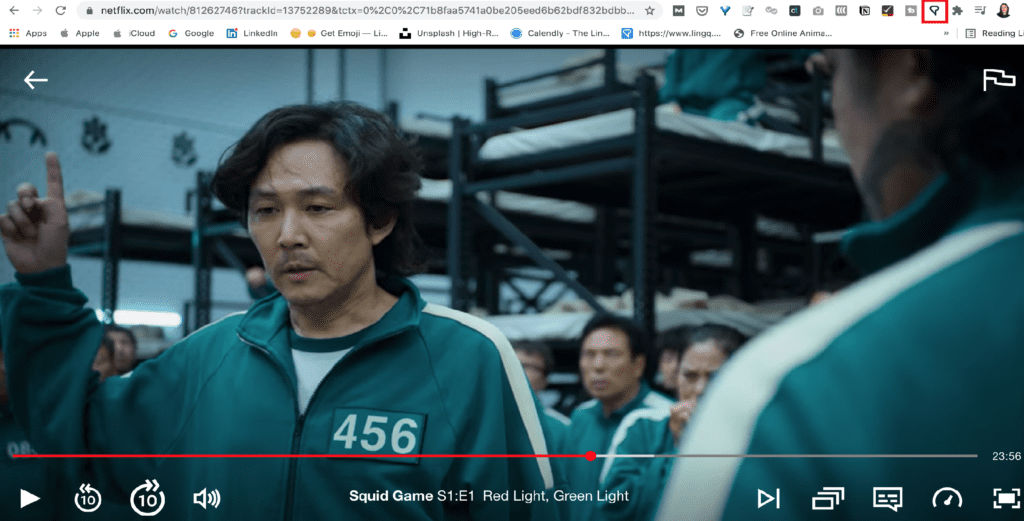Open the Reading List
The height and width of the screenshot is (521, 1024).
994,33
